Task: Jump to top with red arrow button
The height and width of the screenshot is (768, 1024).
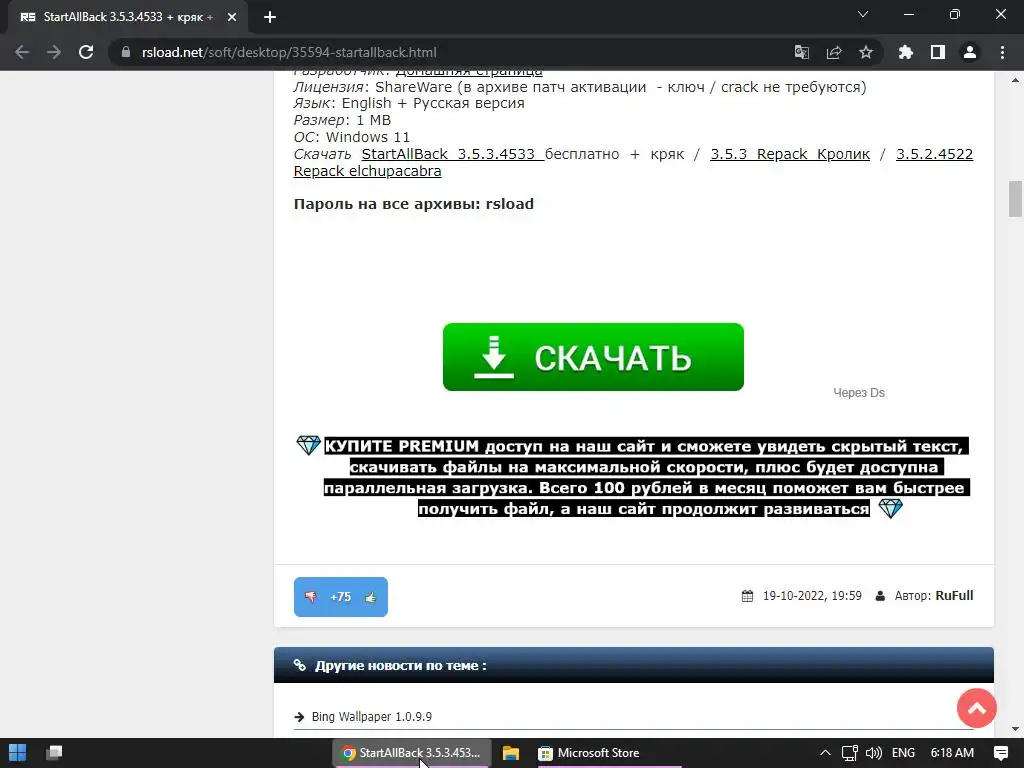Action: point(976,708)
